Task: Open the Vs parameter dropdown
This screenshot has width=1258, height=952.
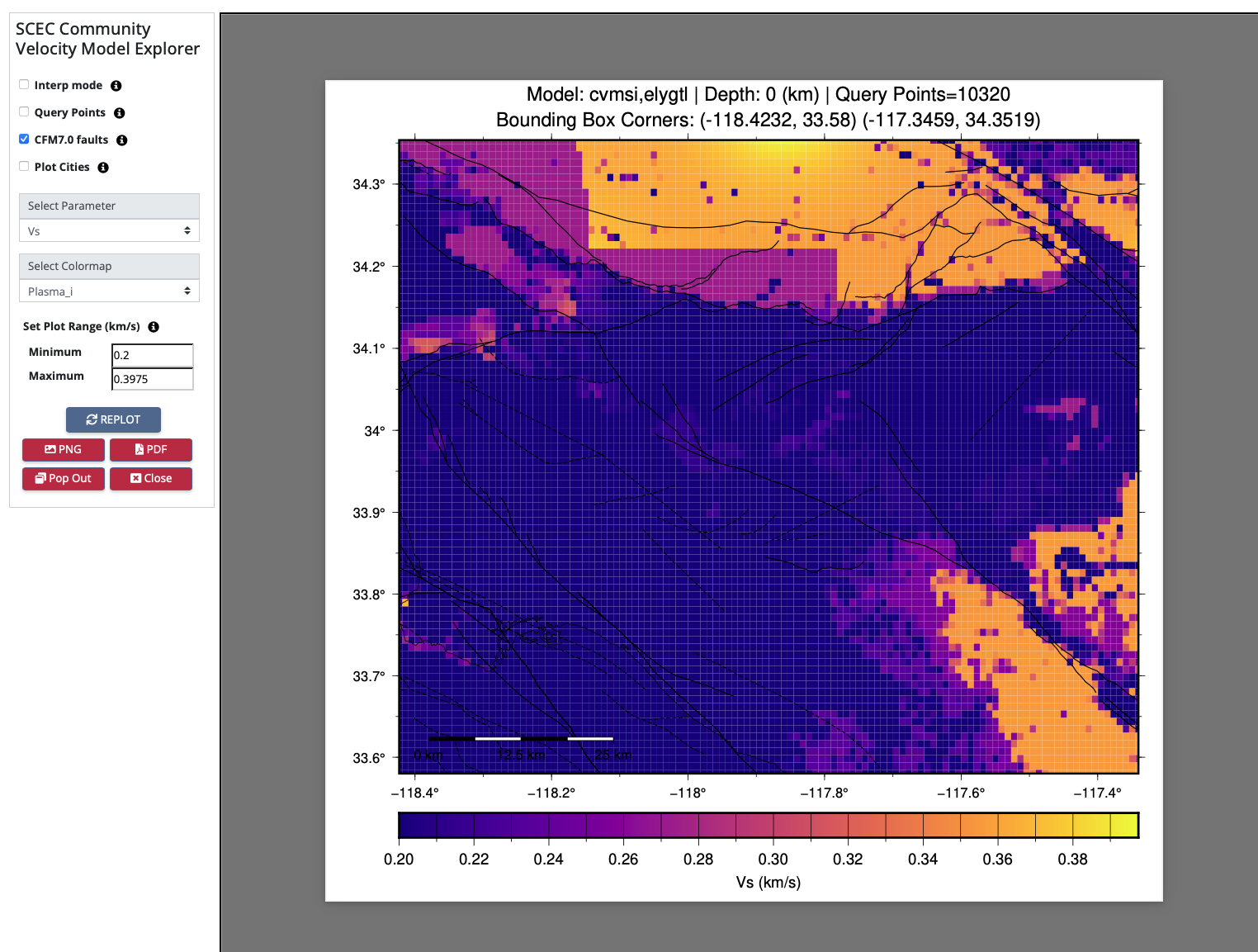Action: (109, 231)
